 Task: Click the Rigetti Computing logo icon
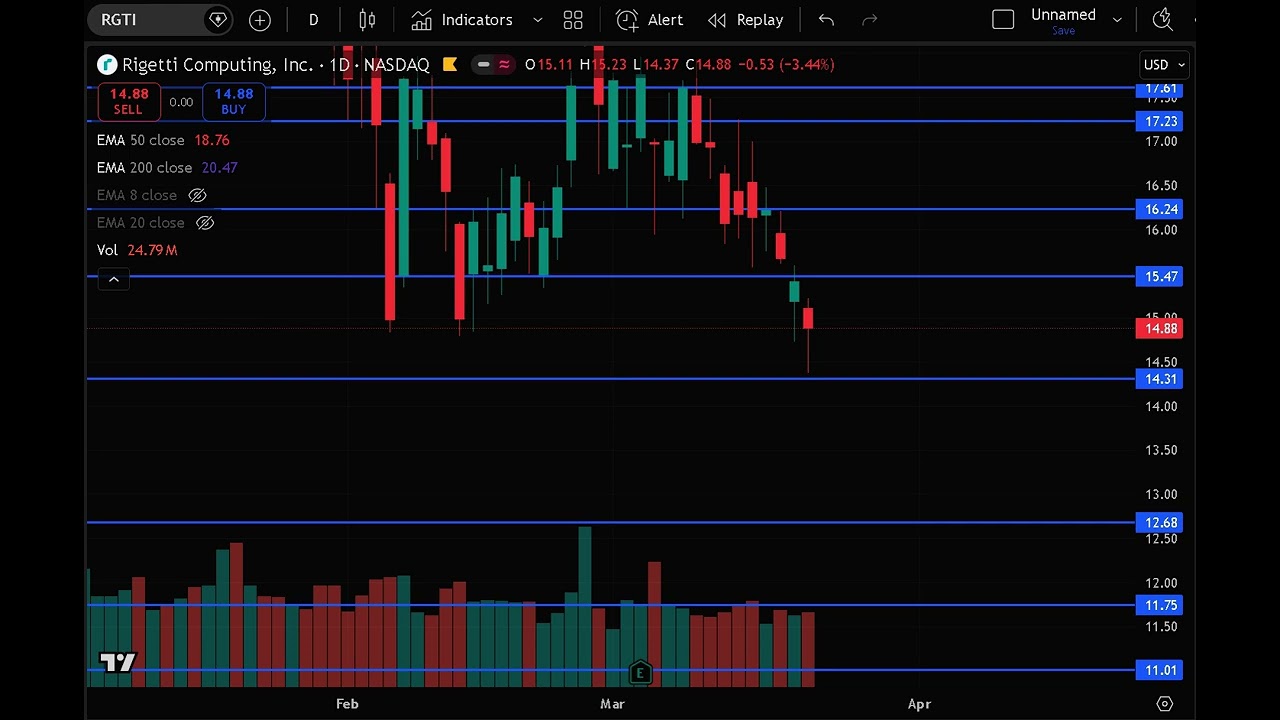point(107,65)
